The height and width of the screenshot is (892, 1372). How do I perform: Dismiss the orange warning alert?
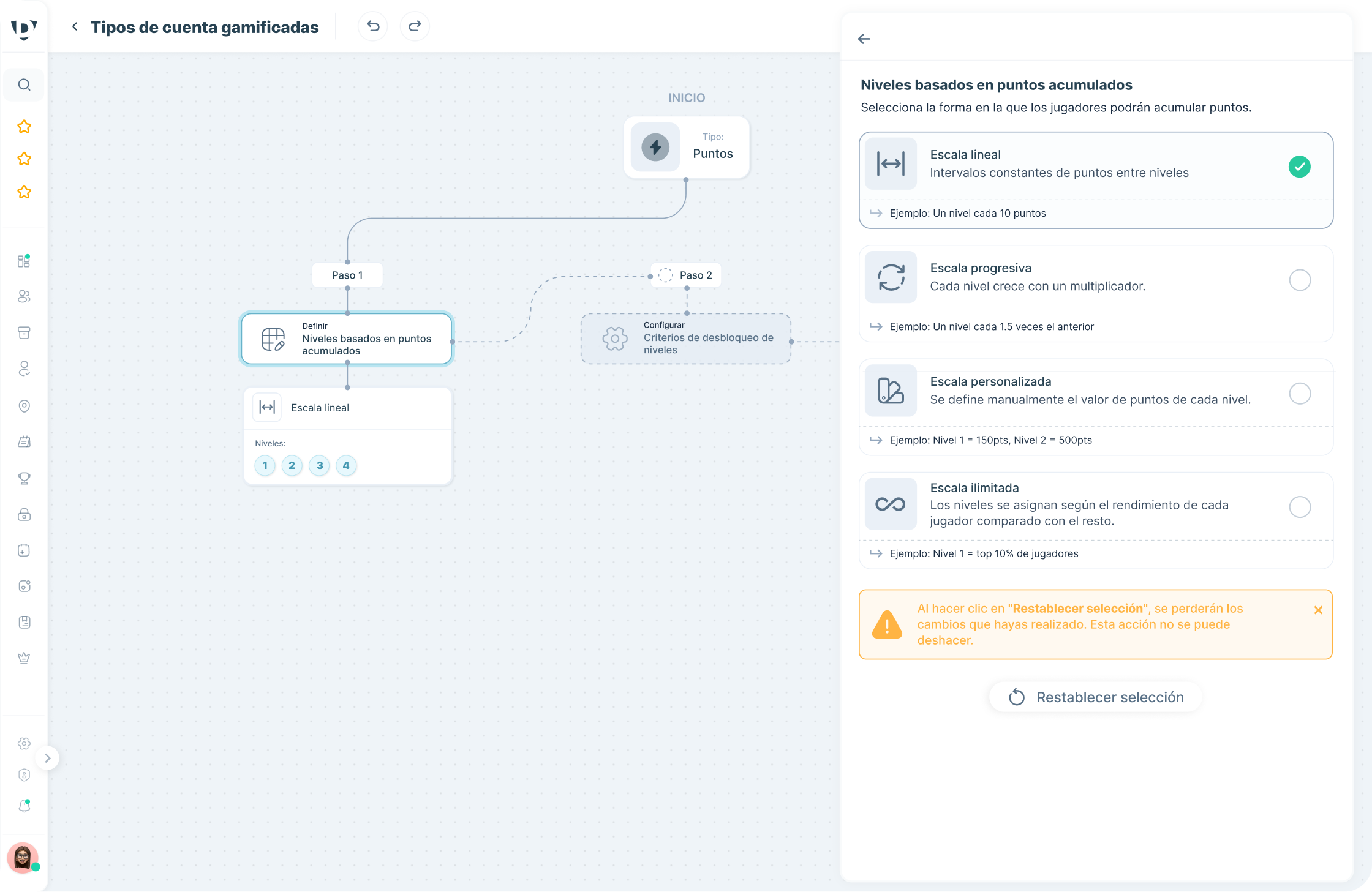point(1318,610)
